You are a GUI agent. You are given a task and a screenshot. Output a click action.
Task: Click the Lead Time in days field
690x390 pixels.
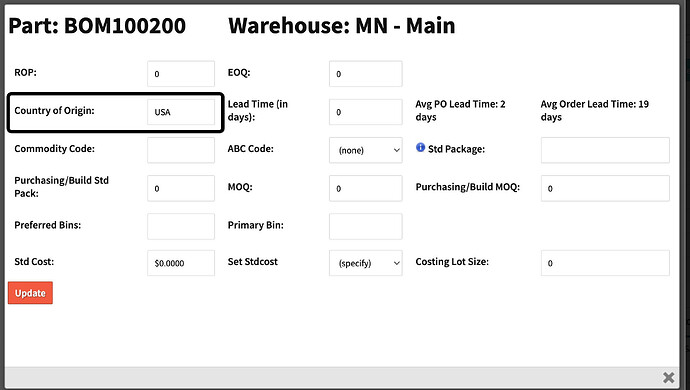coord(366,112)
